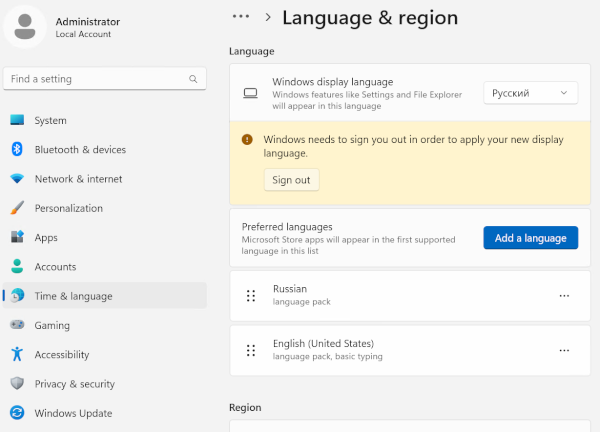Open more options for Russian language

click(x=564, y=296)
